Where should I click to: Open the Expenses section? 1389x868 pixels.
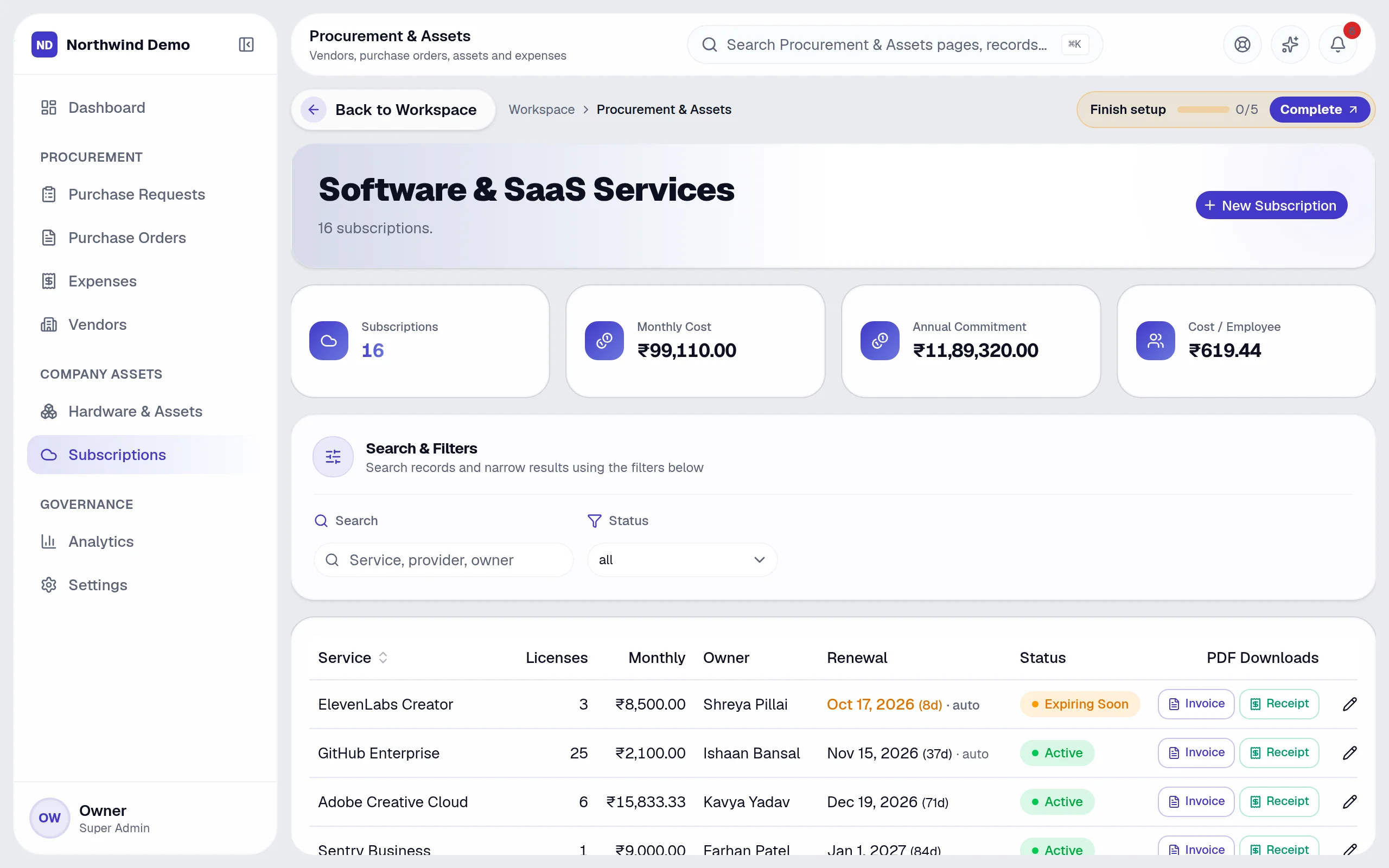coord(145,282)
